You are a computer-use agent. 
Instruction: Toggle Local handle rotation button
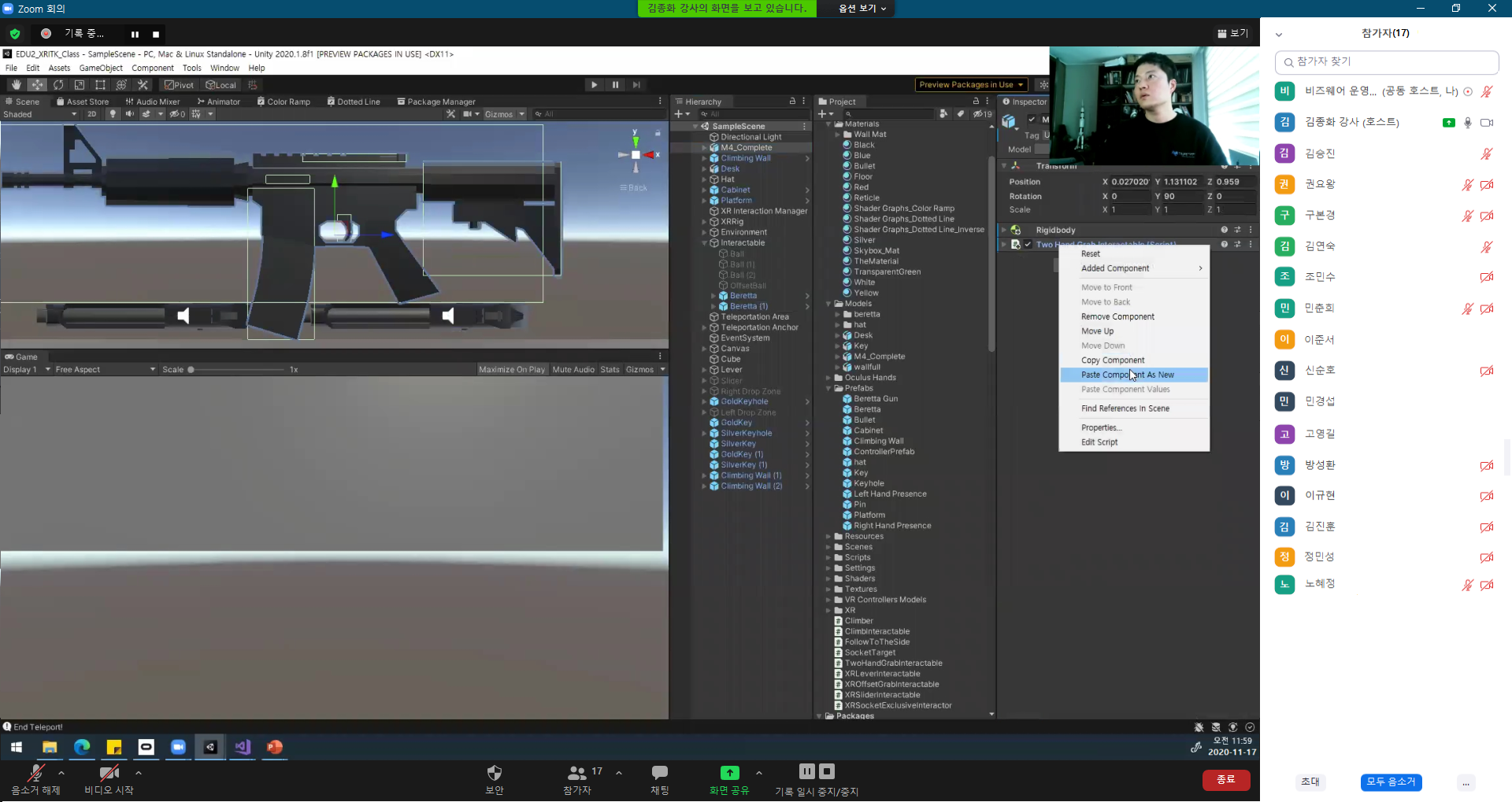point(220,85)
